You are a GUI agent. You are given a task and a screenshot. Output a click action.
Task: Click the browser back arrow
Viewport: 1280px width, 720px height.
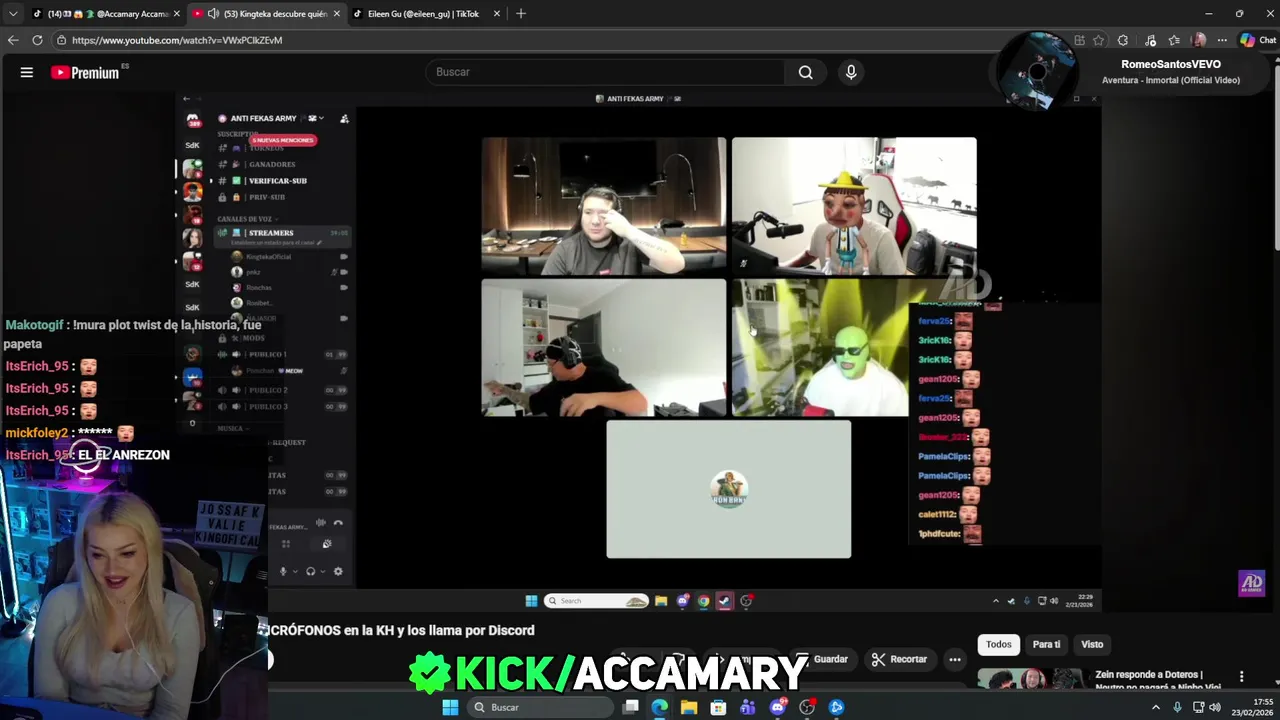pos(12,40)
